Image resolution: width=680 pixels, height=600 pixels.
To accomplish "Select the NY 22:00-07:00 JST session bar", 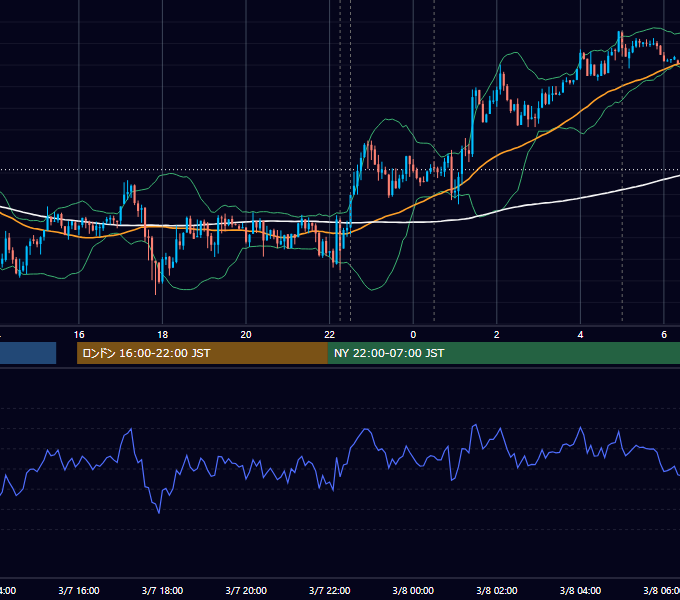I will [503, 353].
